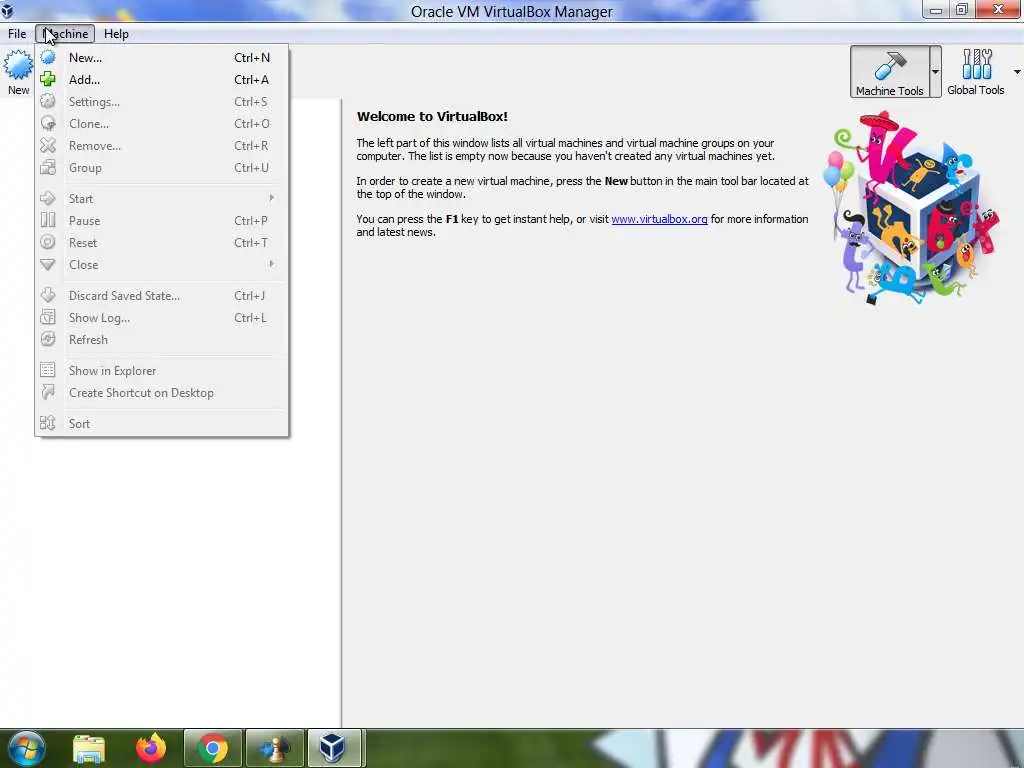The width and height of the screenshot is (1024, 768).
Task: Launch Firefox from the taskbar
Action: (151, 748)
